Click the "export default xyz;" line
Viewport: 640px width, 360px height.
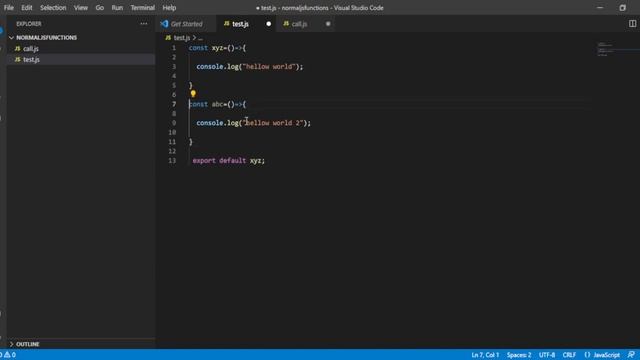(229, 161)
